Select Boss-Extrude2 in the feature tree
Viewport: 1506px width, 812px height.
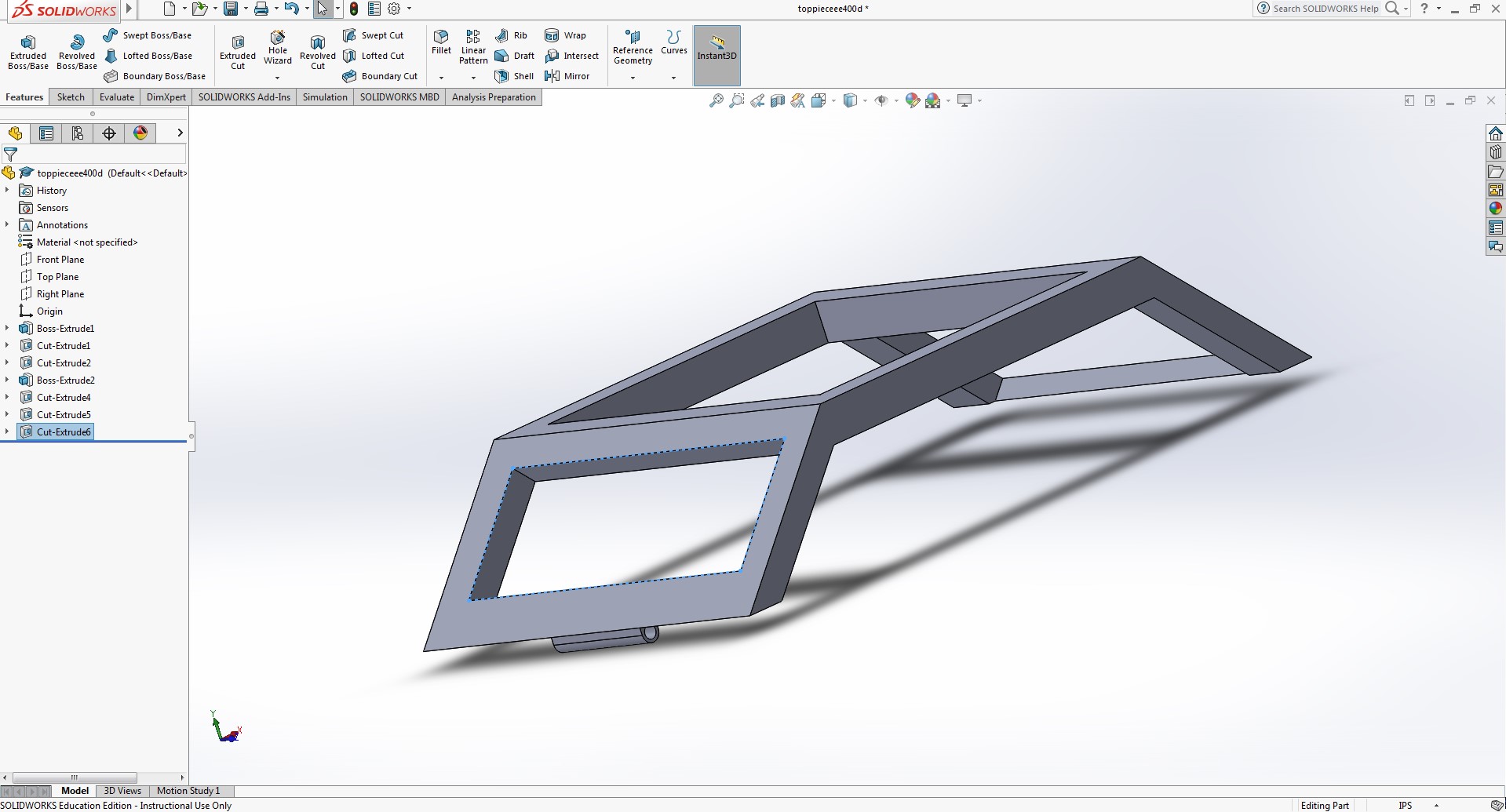coord(65,380)
